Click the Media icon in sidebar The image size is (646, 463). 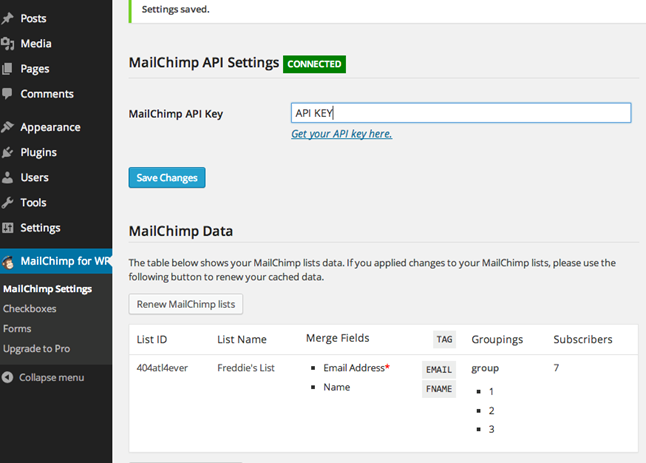pos(7,43)
